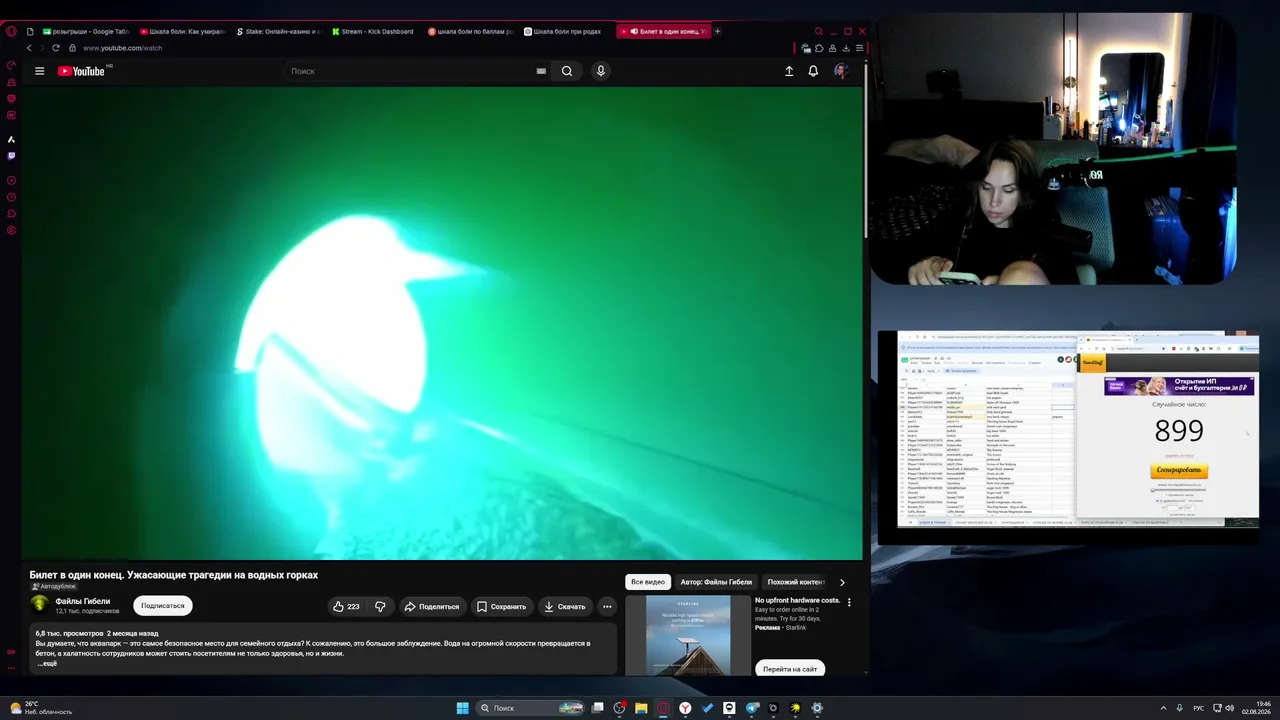Share the video via Поделиться
Viewport: 1280px width, 720px height.
click(x=431, y=606)
